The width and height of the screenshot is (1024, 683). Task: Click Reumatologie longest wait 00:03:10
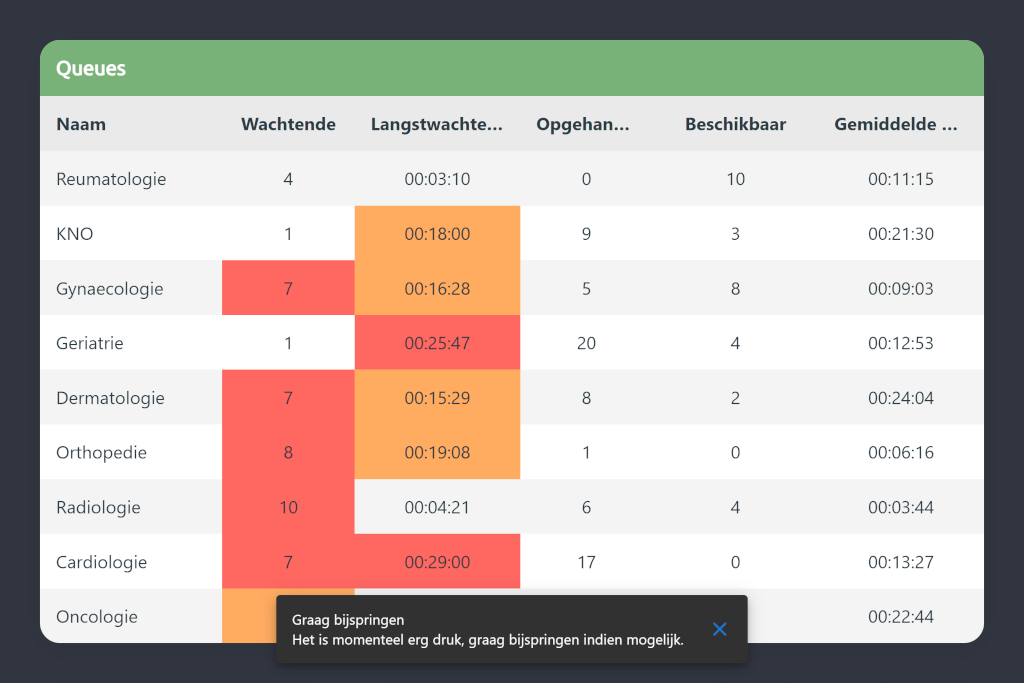tap(437, 179)
